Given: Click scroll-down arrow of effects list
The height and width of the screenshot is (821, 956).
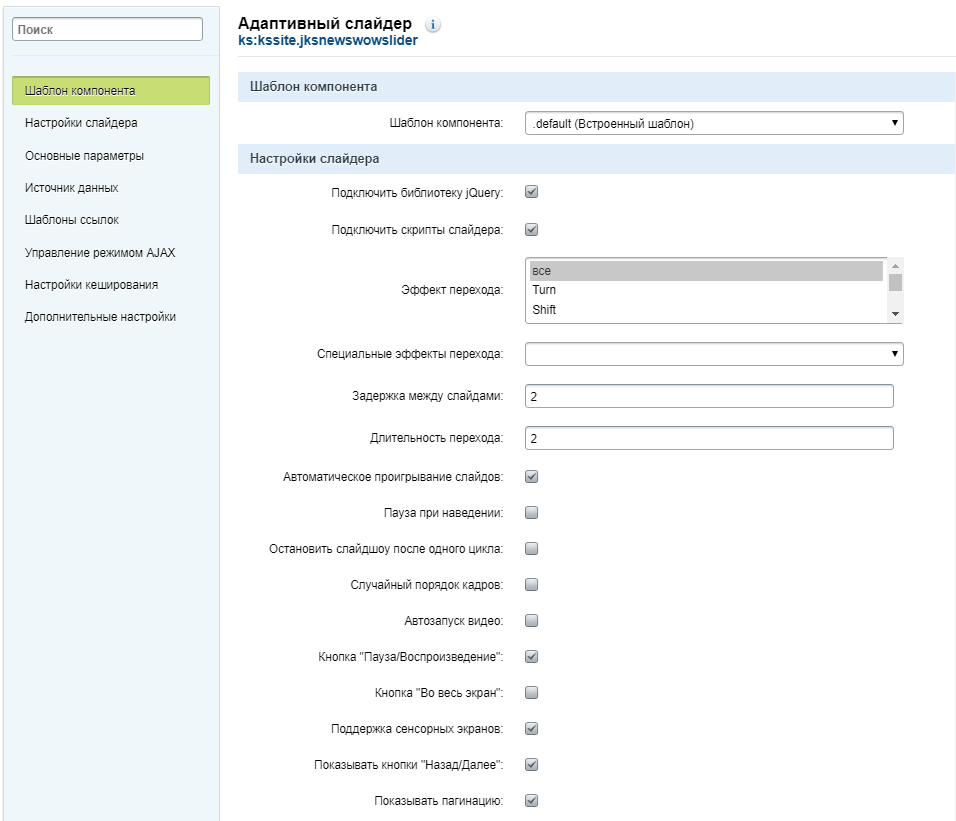Looking at the screenshot, I should pos(895,314).
